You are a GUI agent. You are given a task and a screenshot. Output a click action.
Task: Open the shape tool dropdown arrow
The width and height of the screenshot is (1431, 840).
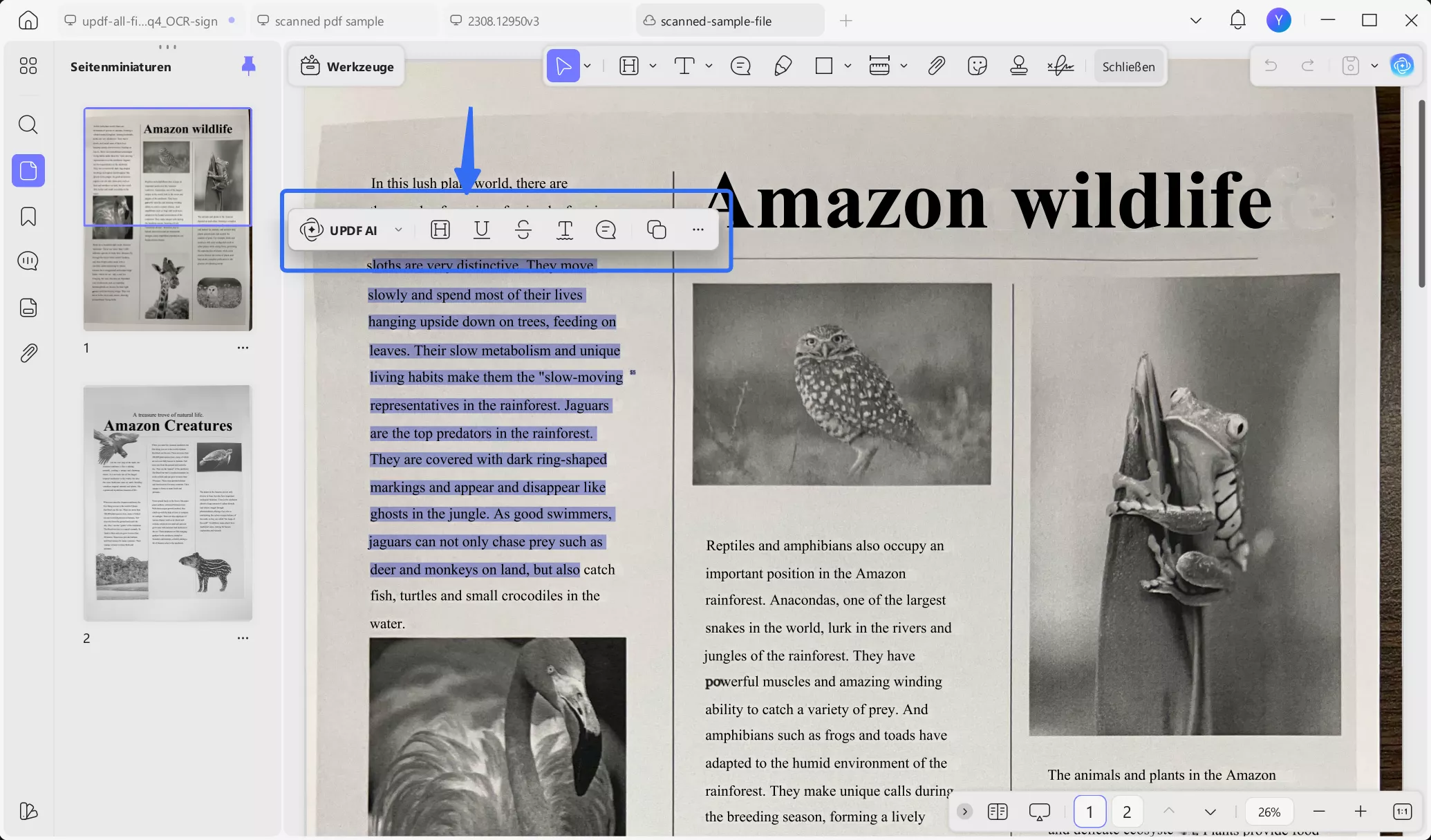tap(848, 66)
